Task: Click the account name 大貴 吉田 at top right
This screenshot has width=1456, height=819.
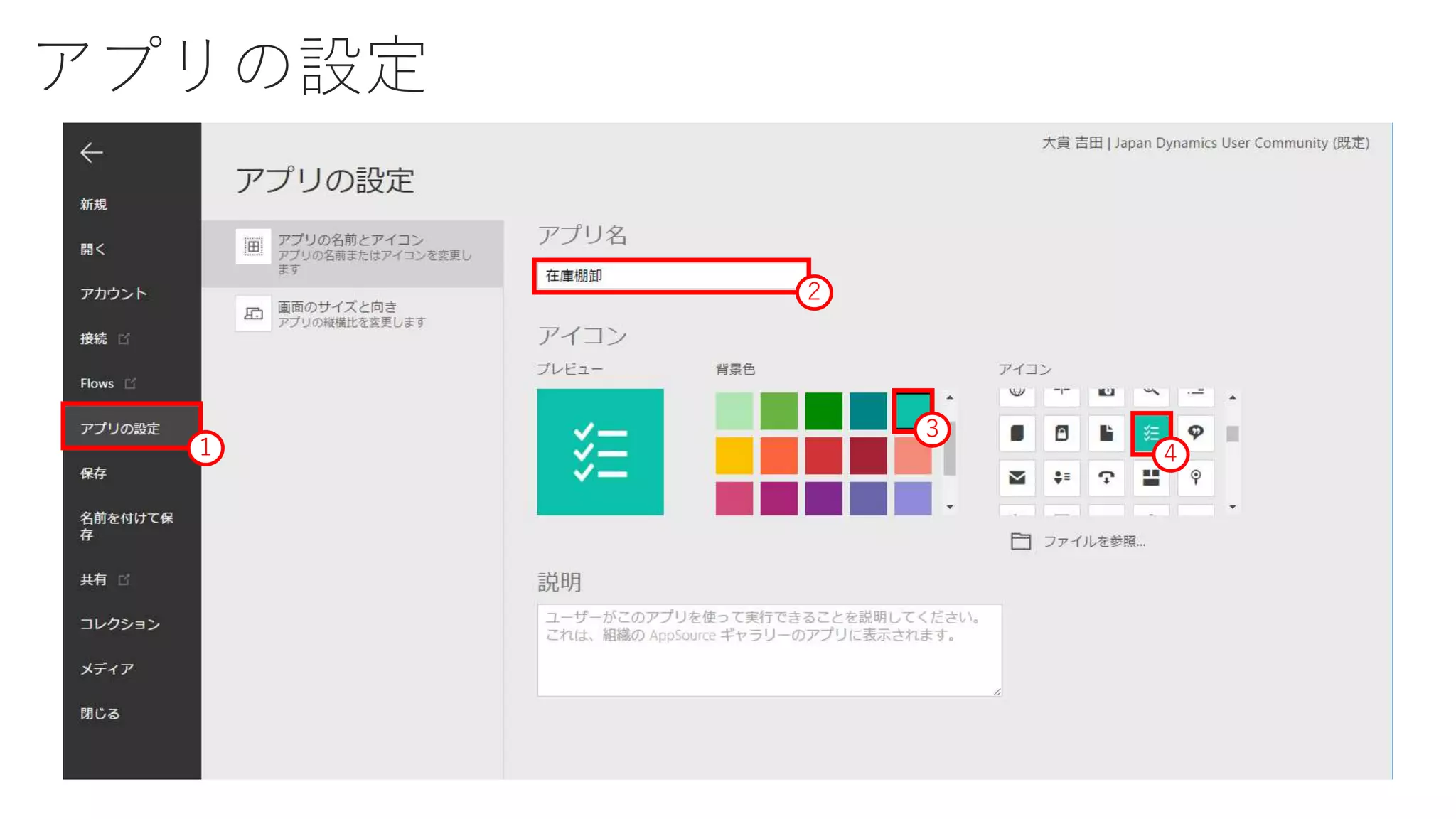Action: click(x=1072, y=143)
